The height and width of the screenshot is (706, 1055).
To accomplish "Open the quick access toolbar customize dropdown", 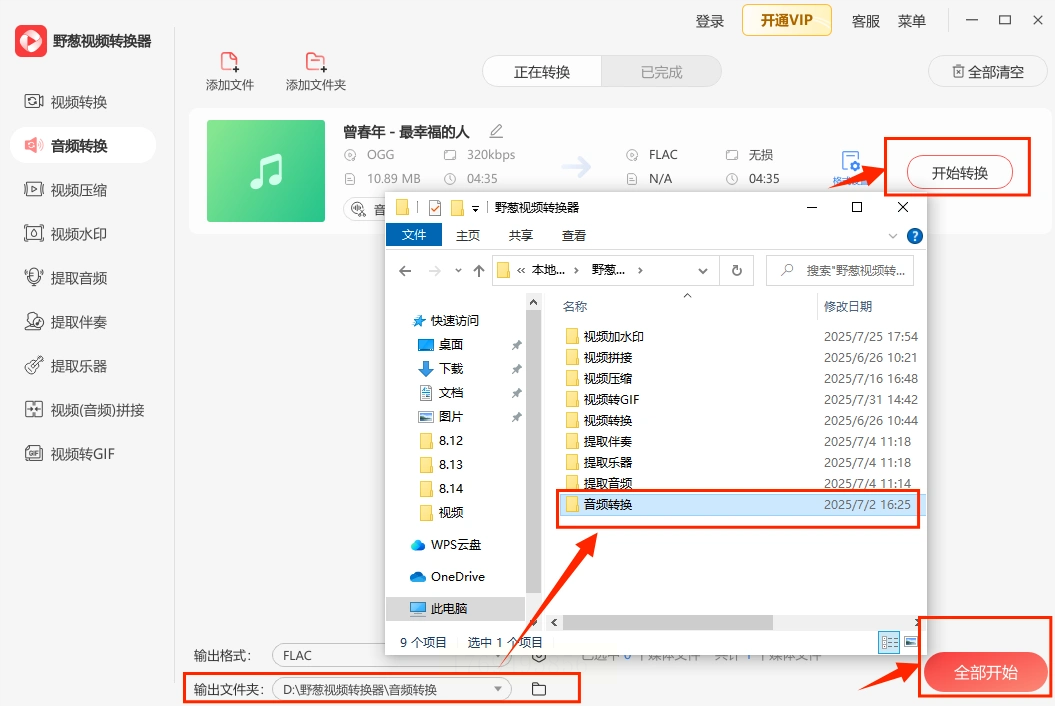I will click(x=475, y=209).
